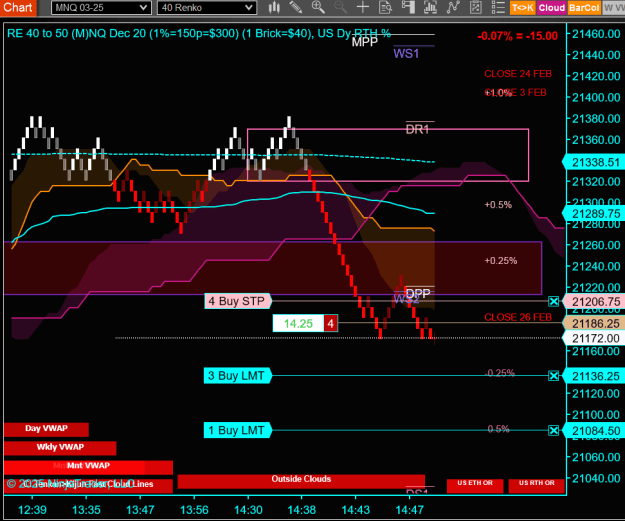Open the indicators line icon
The width and height of the screenshot is (625, 521).
click(x=453, y=7)
